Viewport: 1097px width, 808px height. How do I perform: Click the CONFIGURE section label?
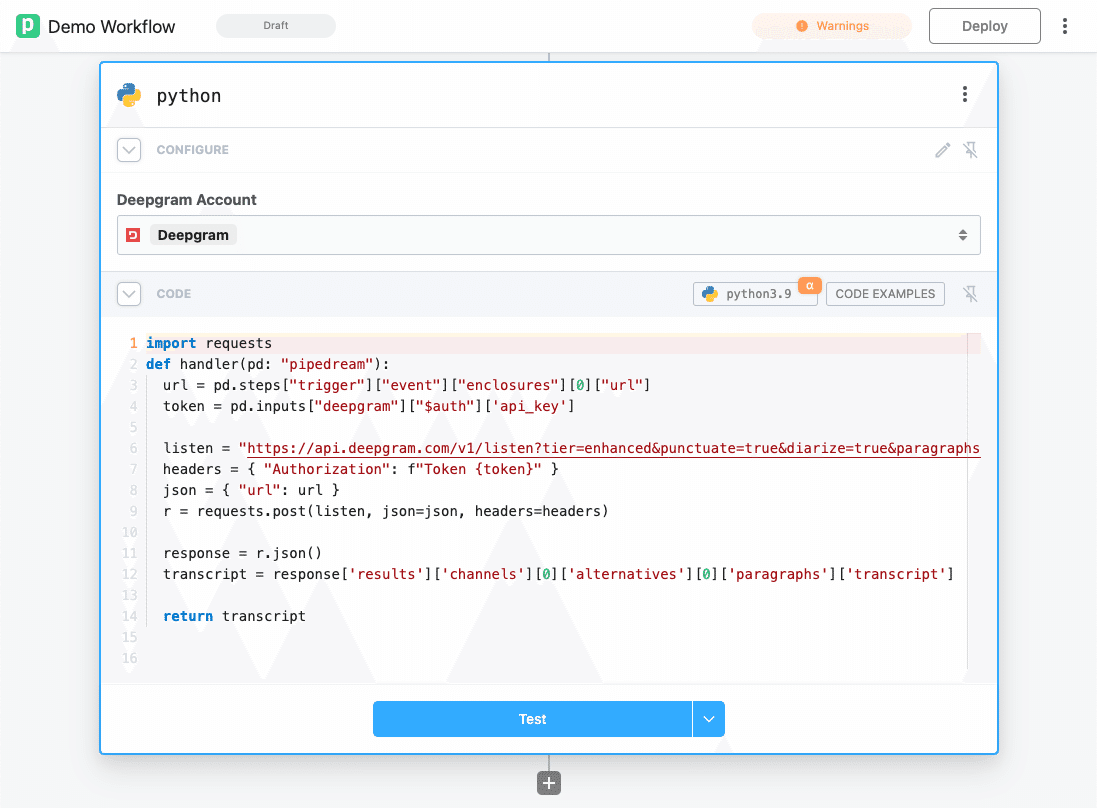point(192,150)
